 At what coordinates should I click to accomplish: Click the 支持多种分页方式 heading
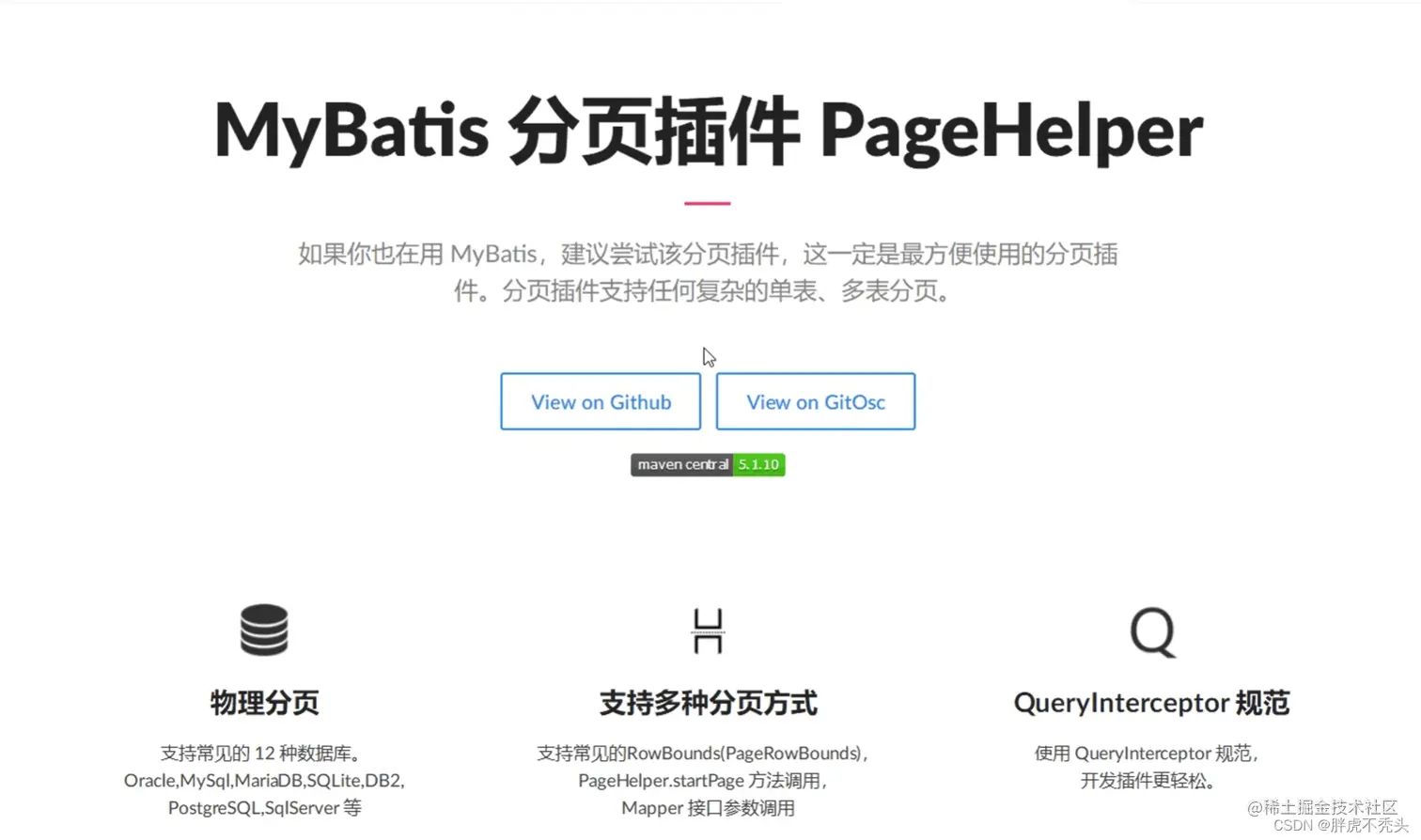point(707,702)
